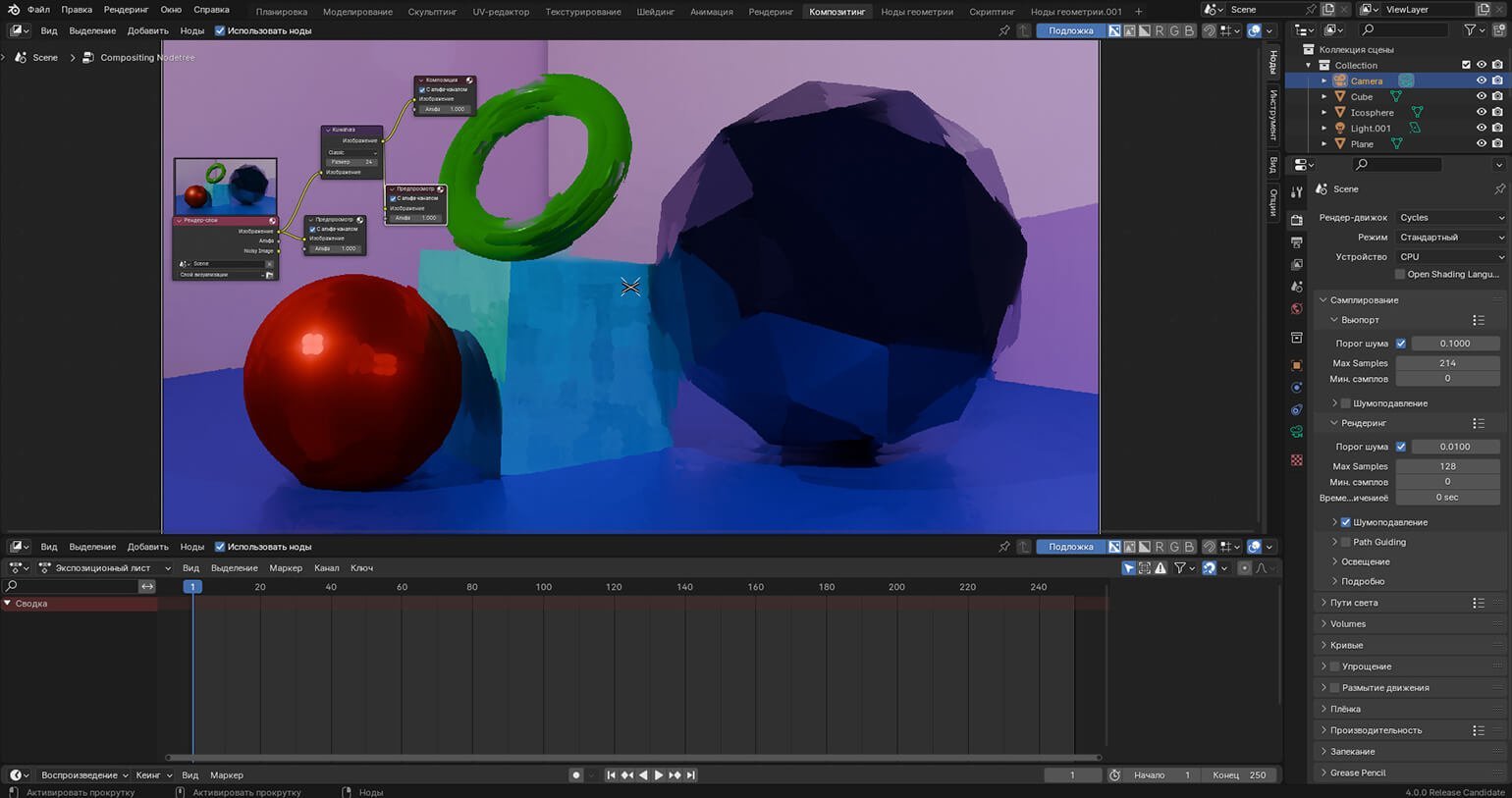Open the Output properties tab icon
Image resolution: width=1512 pixels, height=798 pixels.
click(1296, 242)
